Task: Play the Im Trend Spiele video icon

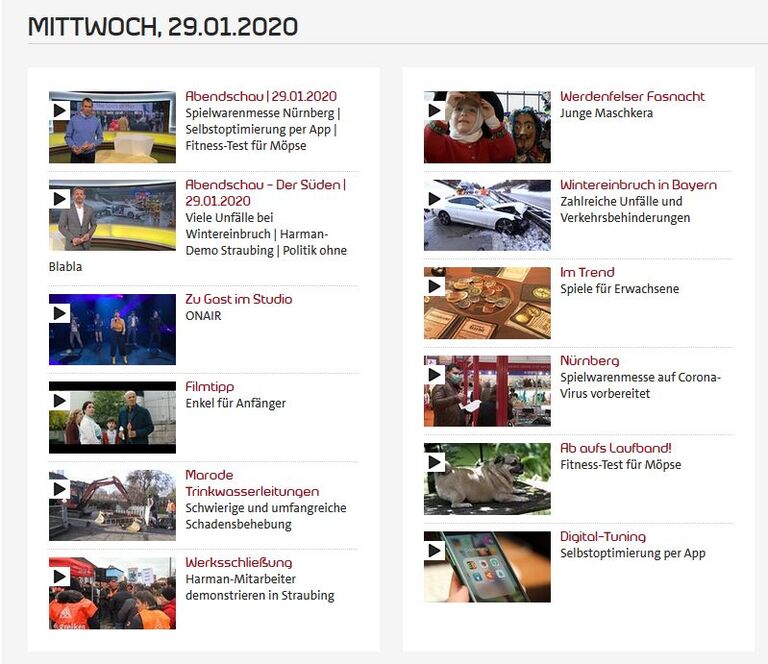Action: (434, 286)
